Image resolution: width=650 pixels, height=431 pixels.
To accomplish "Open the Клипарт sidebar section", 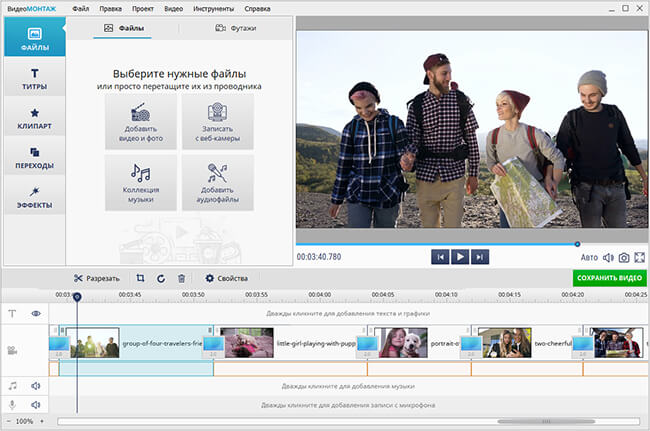I will (x=33, y=119).
